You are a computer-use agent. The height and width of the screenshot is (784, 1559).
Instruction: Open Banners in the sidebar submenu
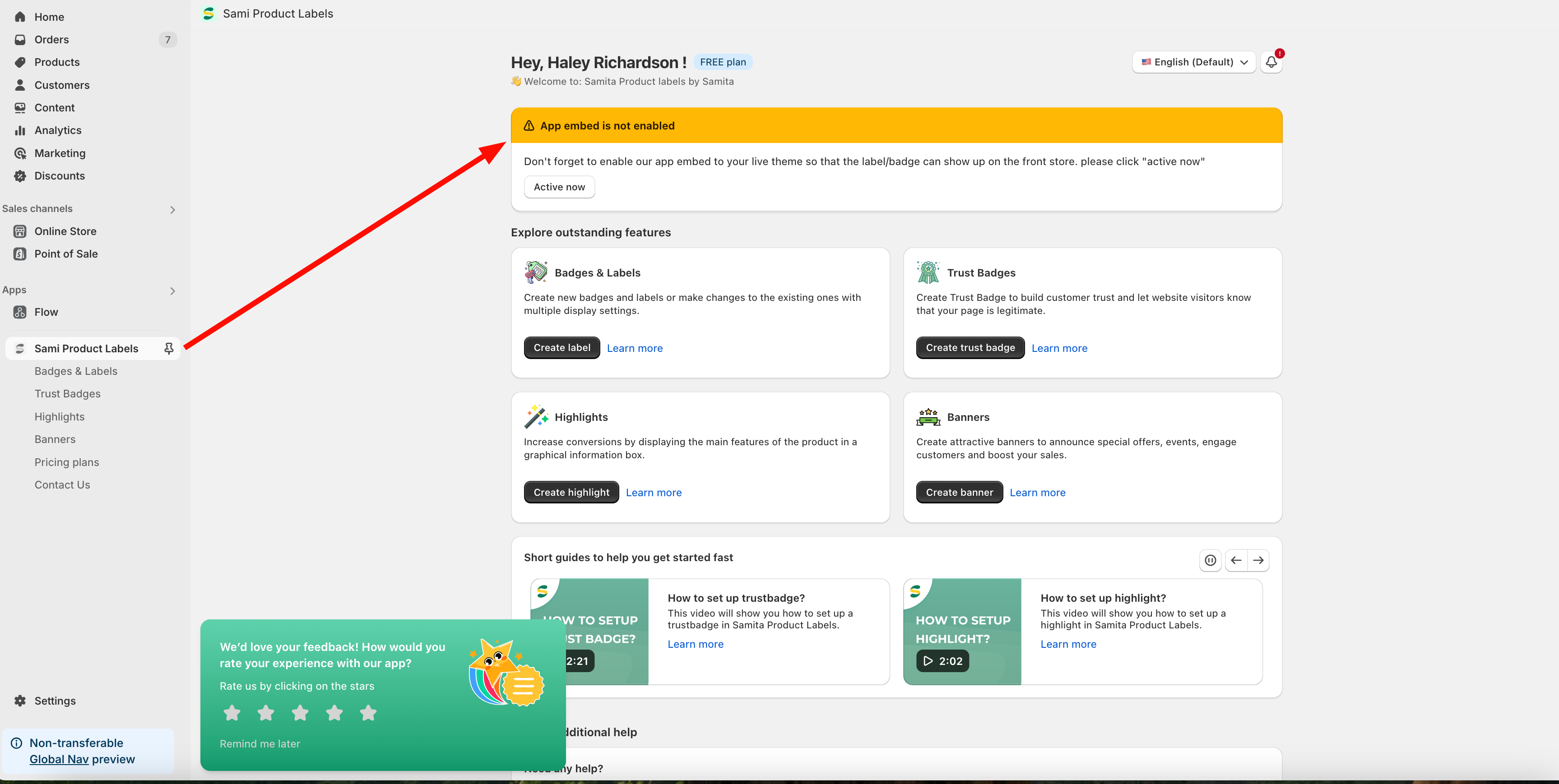(55, 439)
